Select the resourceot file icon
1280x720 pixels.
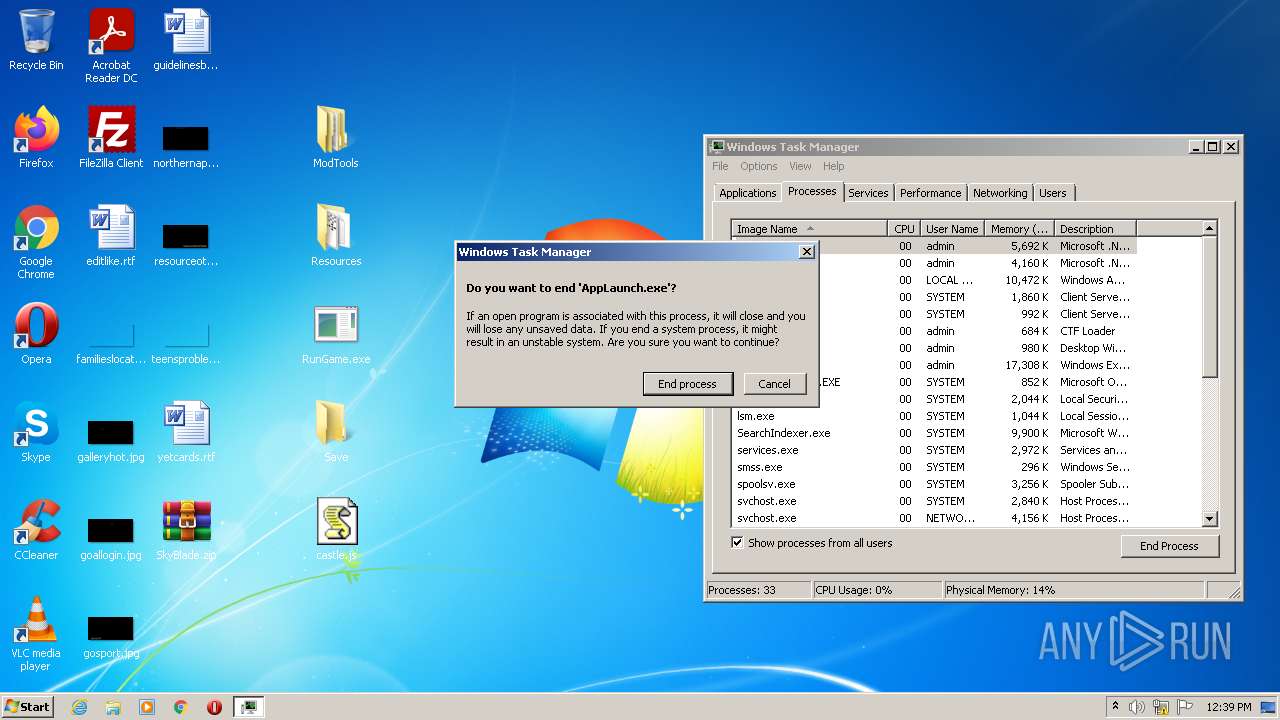point(186,244)
